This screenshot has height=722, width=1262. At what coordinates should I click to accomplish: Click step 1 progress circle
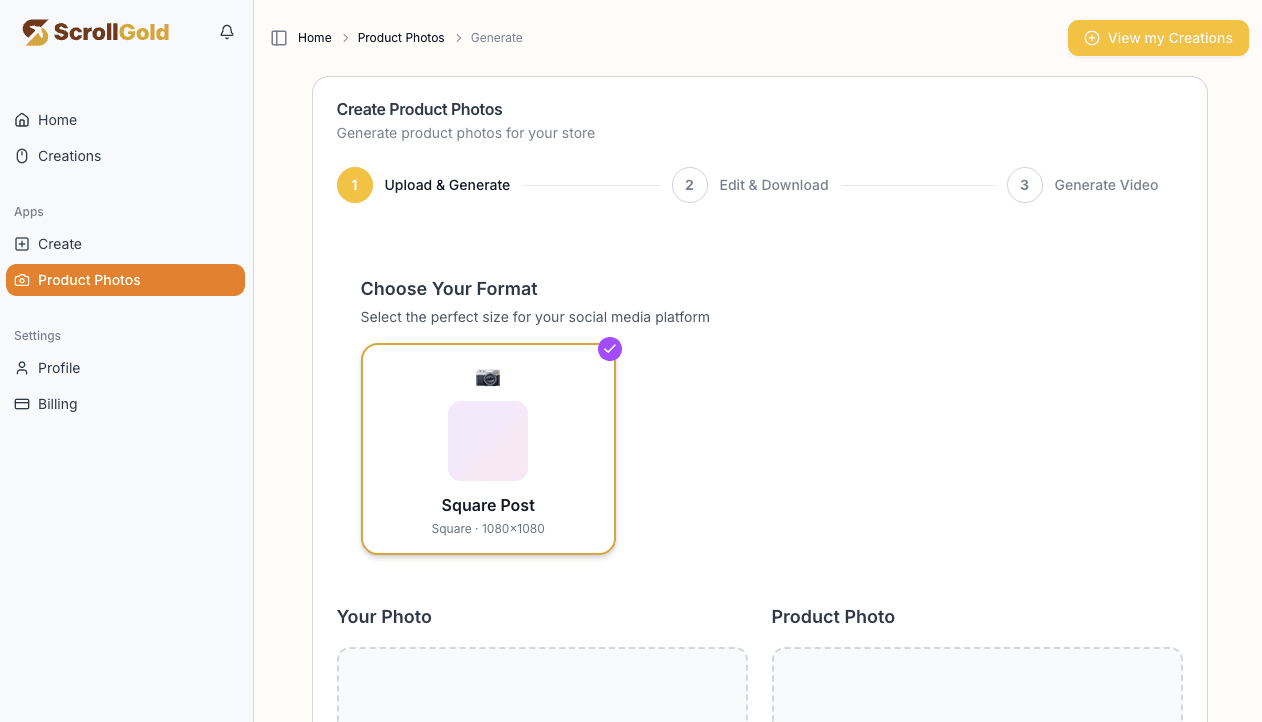(x=354, y=185)
